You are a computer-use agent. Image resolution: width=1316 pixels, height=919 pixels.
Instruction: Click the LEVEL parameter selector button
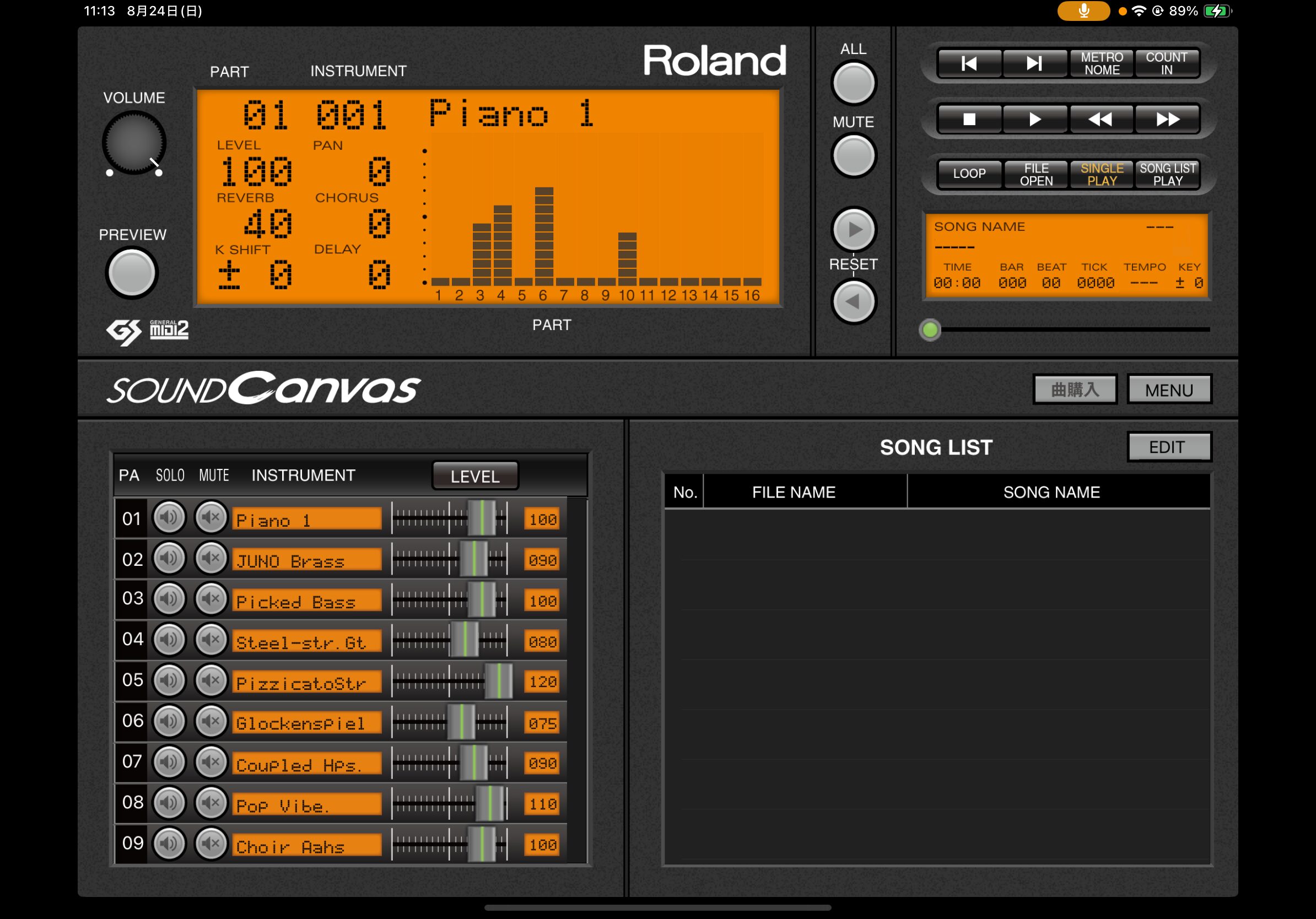pos(474,476)
